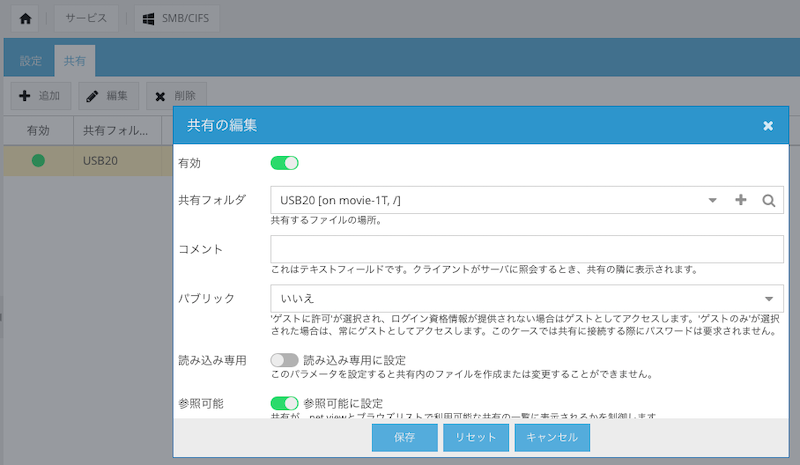Go to home via the house icon
The image size is (800, 465).
click(25, 19)
